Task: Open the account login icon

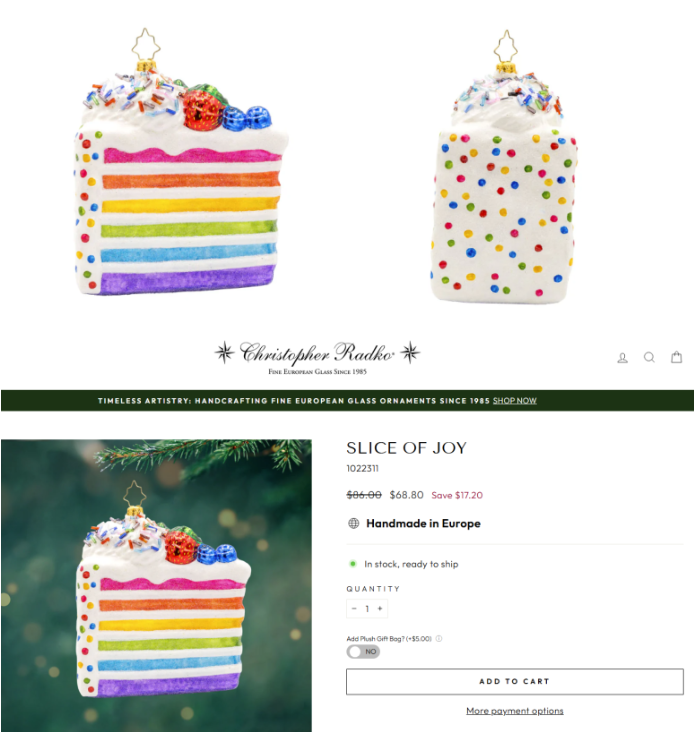Action: tap(622, 358)
